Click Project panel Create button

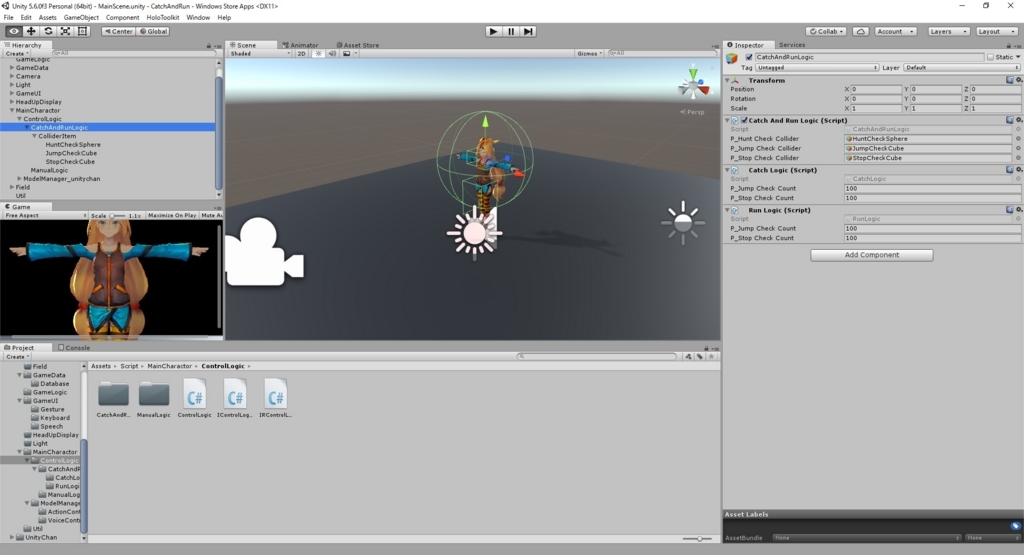(16, 357)
